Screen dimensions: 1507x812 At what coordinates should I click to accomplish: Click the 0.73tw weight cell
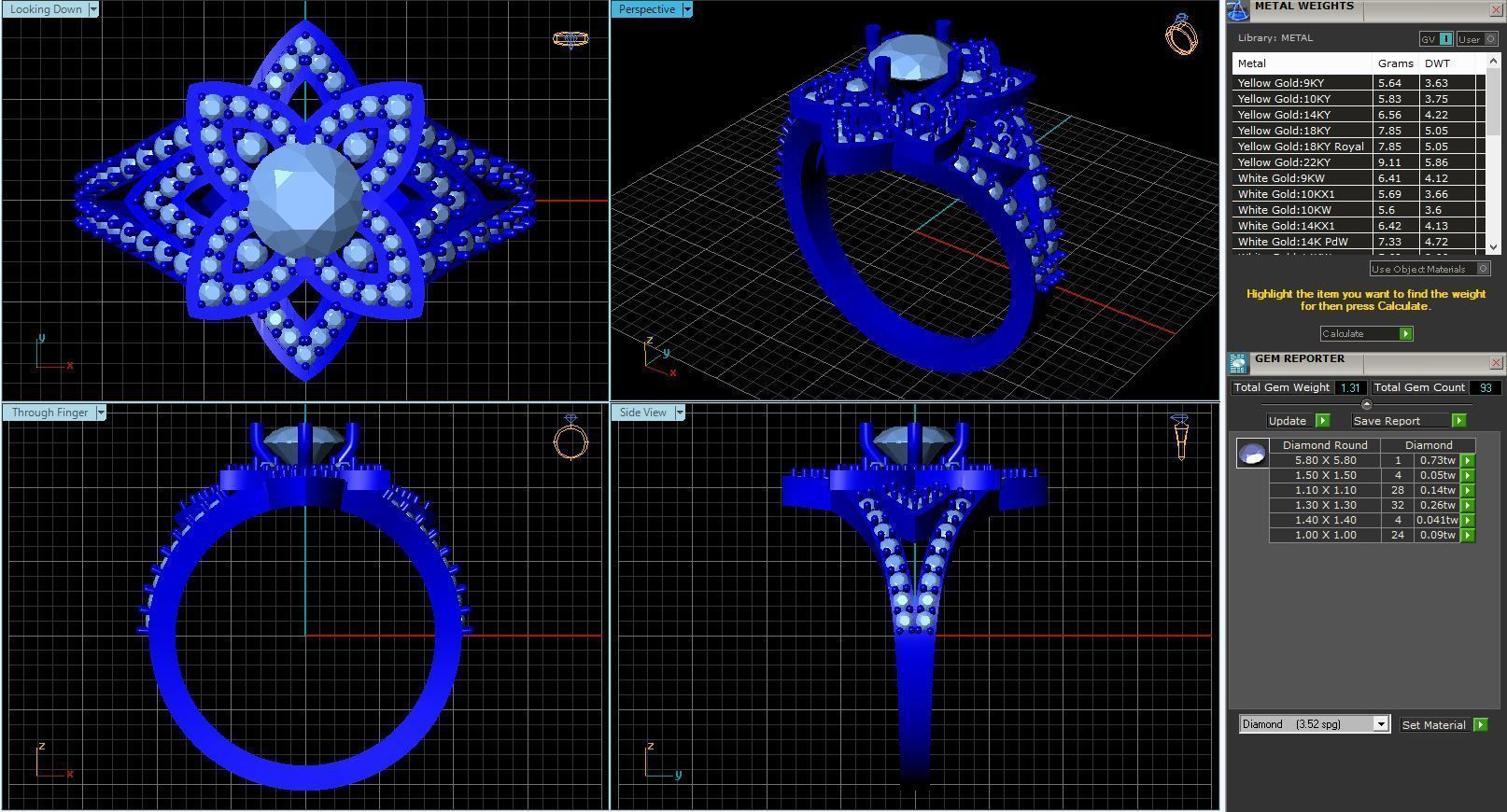point(1438,460)
